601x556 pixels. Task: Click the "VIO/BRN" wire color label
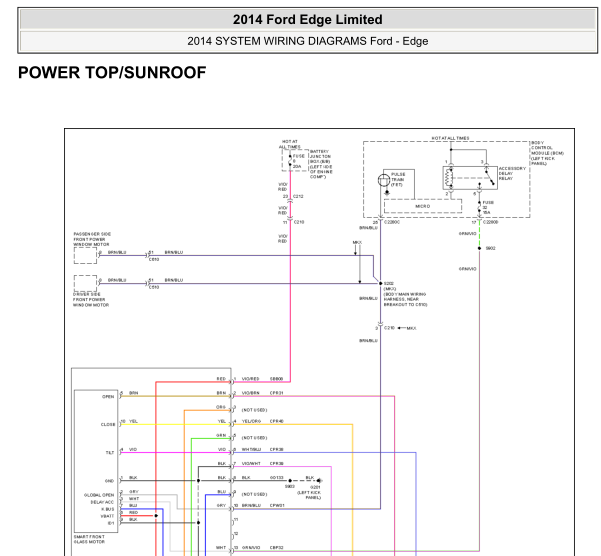pyautogui.click(x=250, y=393)
